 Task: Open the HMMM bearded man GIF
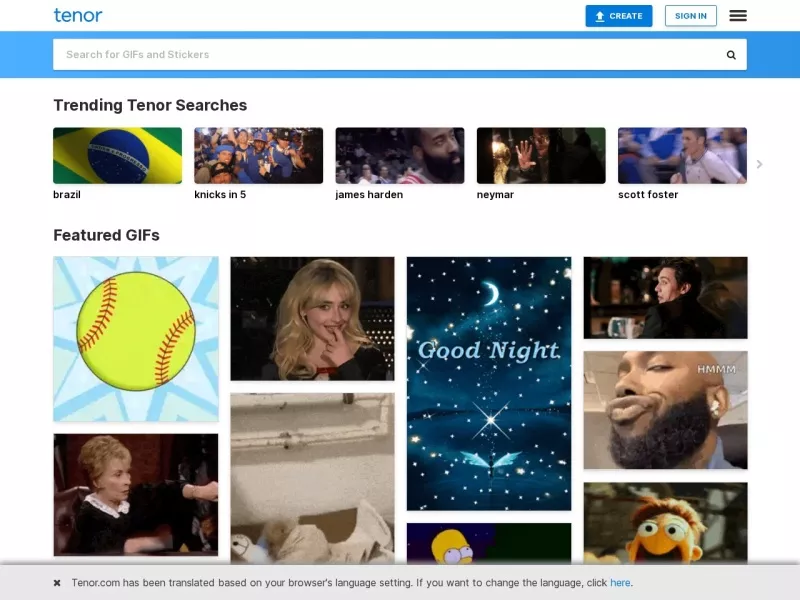coord(665,410)
